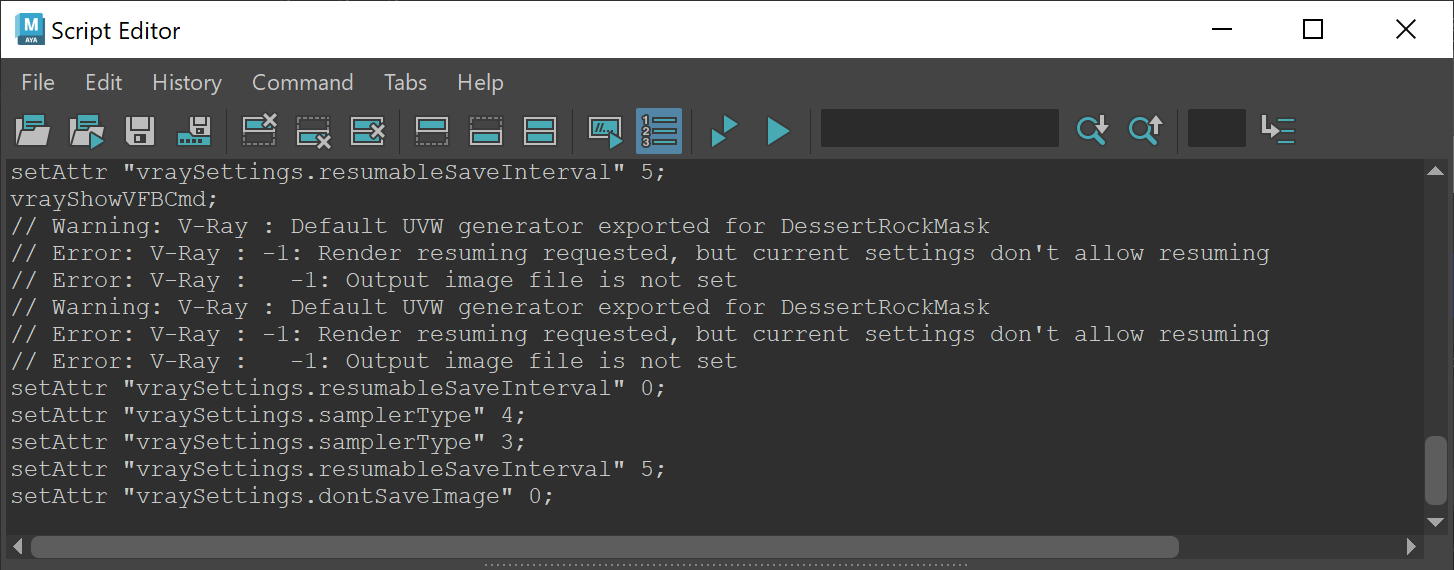Click the vrayShowVFBCmd; line

coord(114,199)
